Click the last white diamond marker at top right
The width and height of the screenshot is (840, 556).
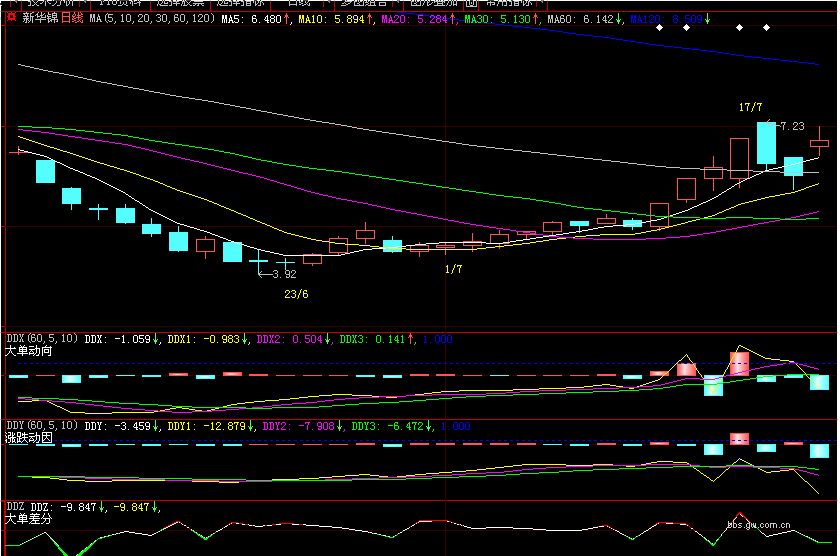click(x=765, y=28)
